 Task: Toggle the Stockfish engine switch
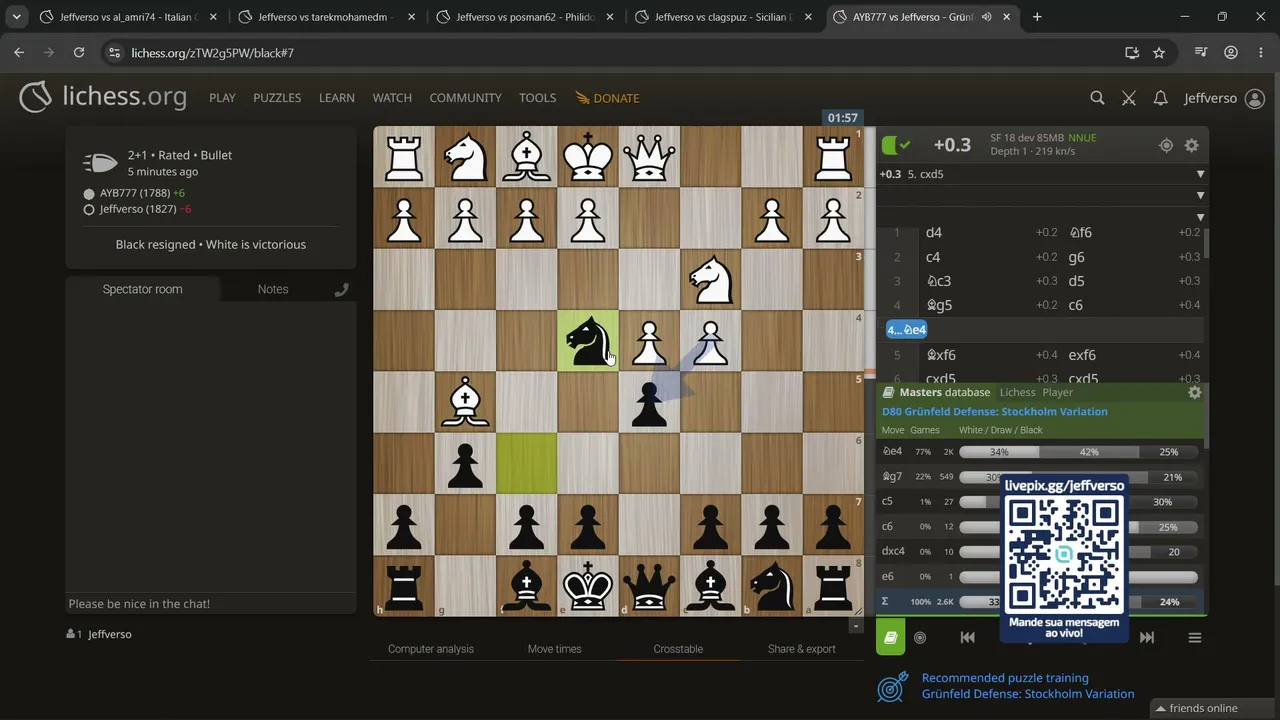point(897,145)
